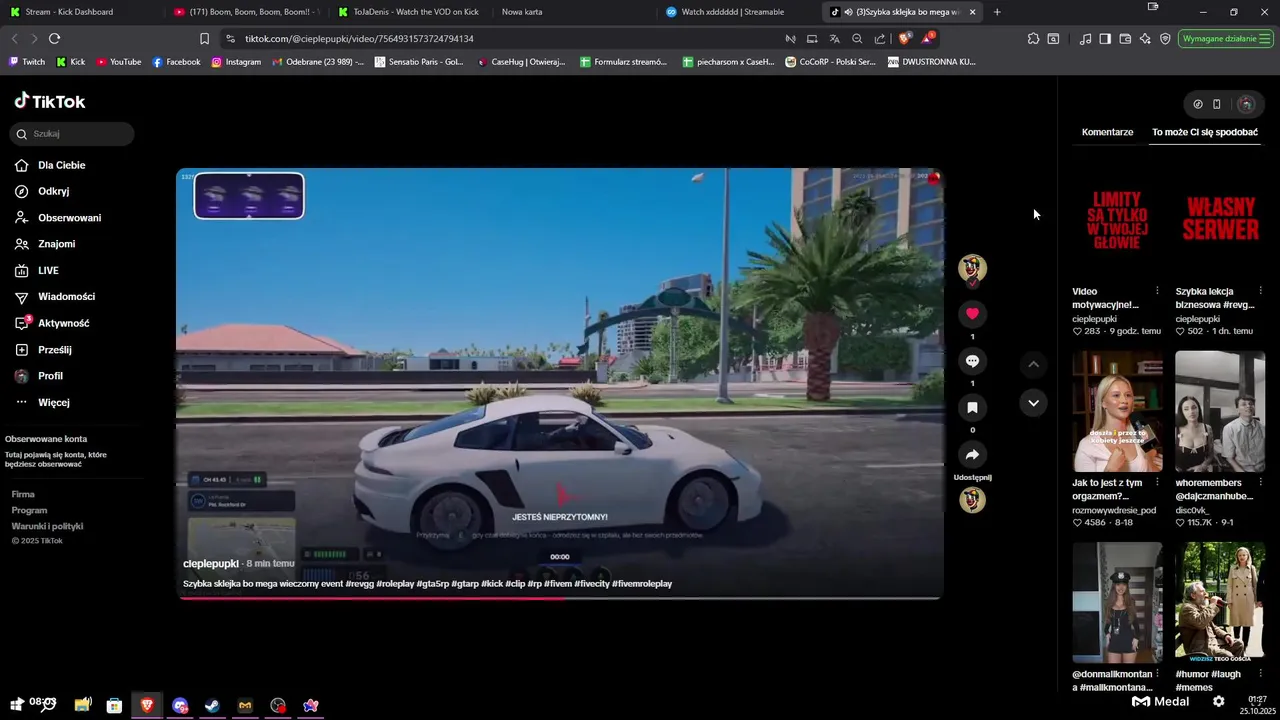The height and width of the screenshot is (720, 1280).
Task: Open Microsoft Store from the taskbar
Action: pos(114,705)
